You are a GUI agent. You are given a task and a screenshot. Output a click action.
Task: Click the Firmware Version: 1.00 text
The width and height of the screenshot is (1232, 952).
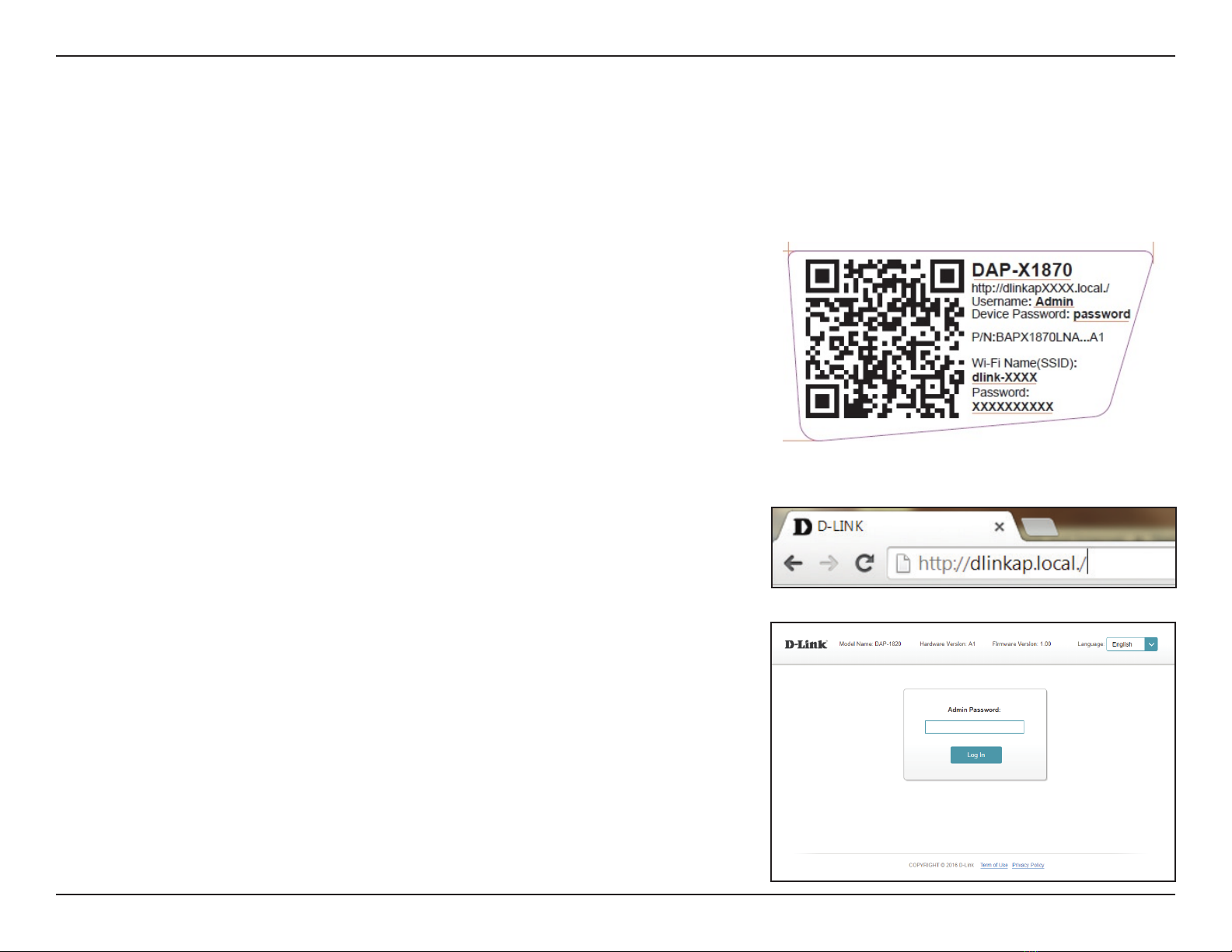1021,644
